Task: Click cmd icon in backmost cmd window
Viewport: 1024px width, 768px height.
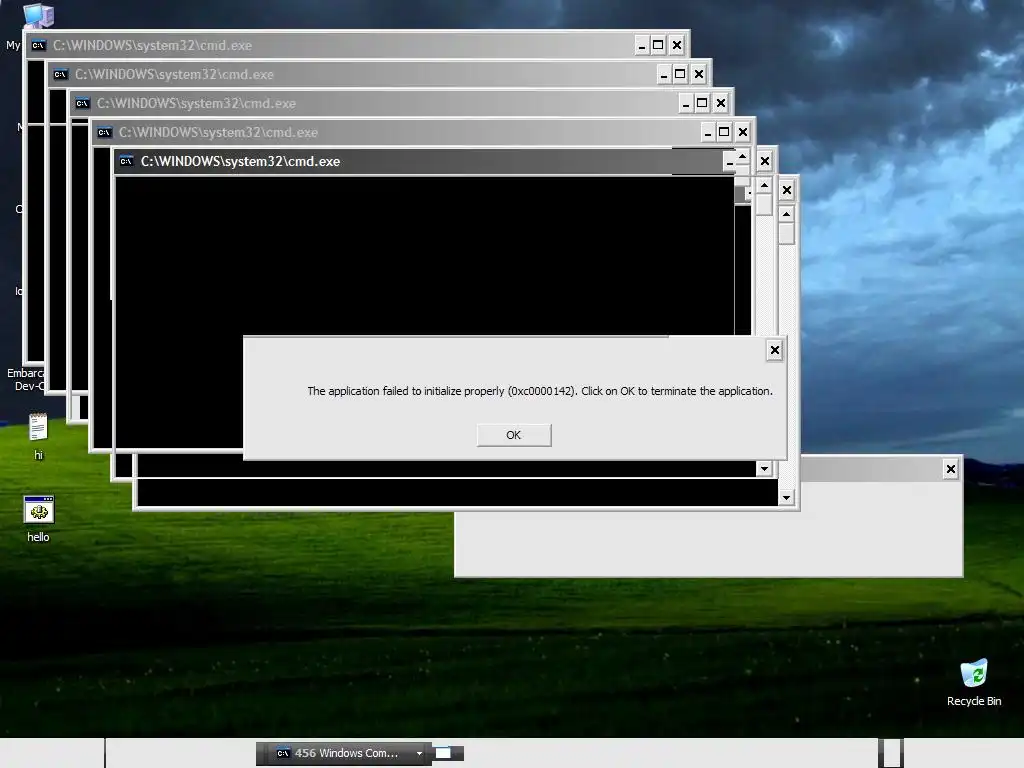Action: tap(39, 45)
